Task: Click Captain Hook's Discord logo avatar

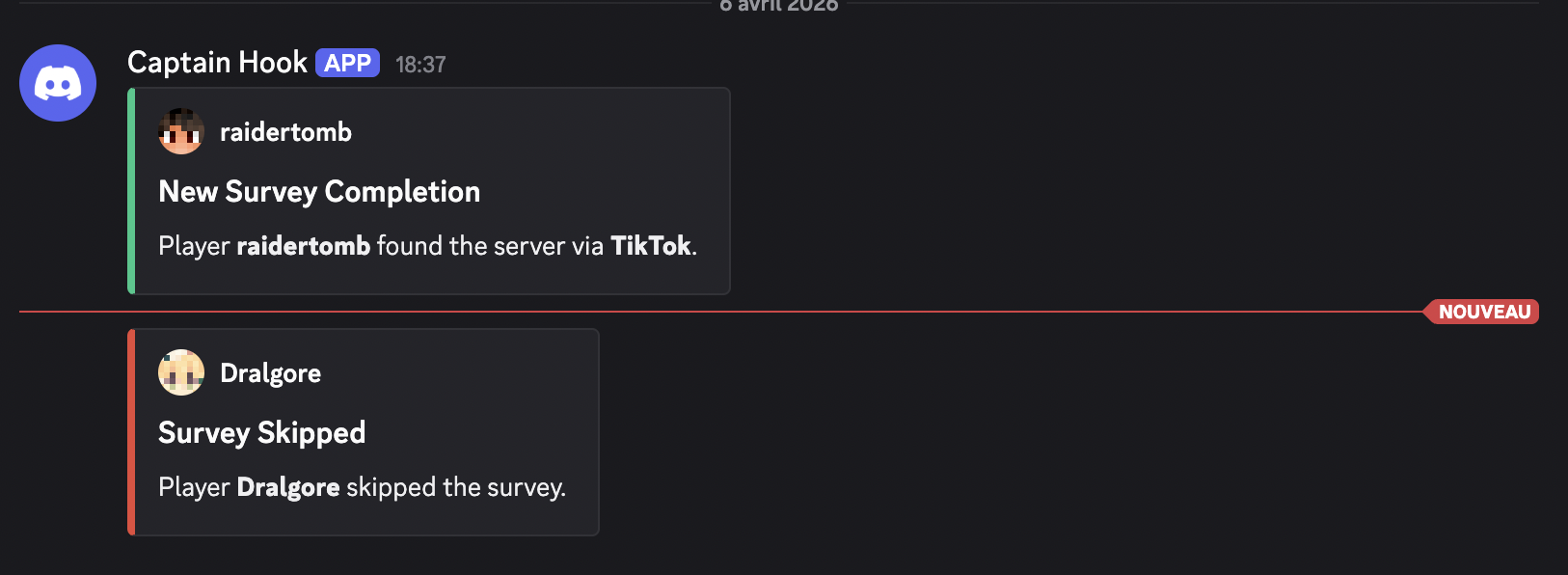Action: click(x=58, y=83)
